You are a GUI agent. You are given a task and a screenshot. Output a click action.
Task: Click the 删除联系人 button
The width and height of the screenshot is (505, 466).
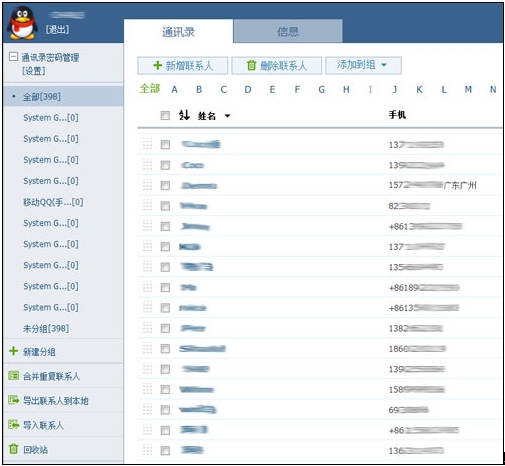277,65
